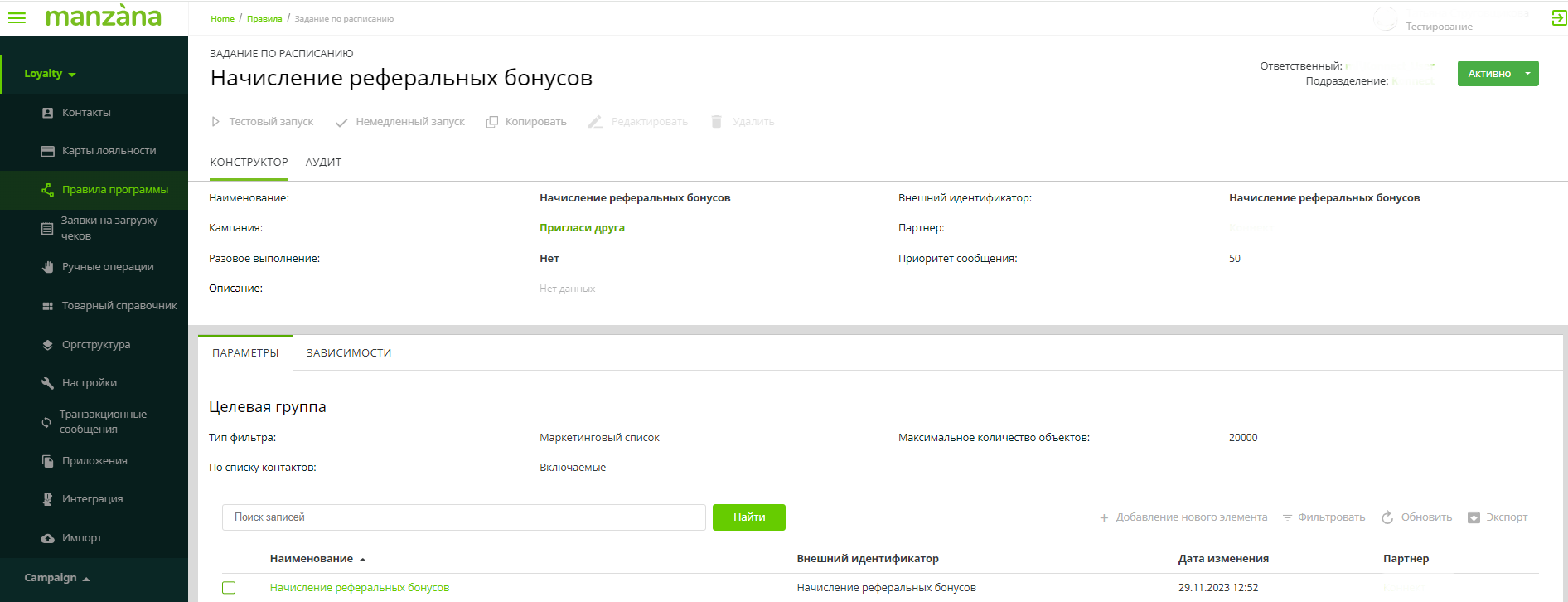
Task: Click the logout icon in top-right corner
Action: click(x=1559, y=18)
